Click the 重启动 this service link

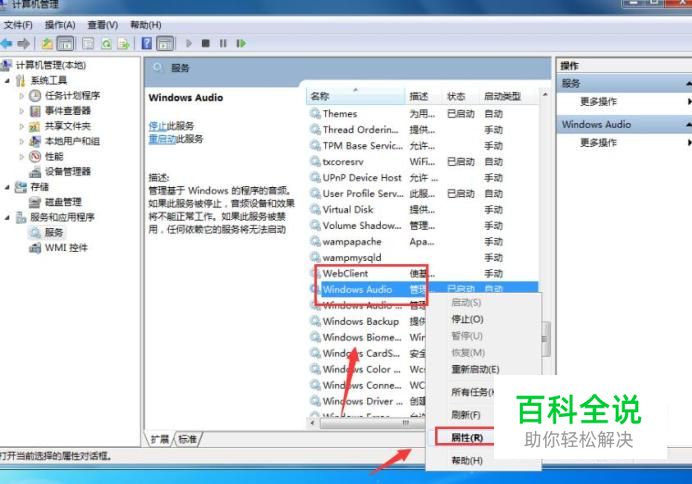[162, 139]
